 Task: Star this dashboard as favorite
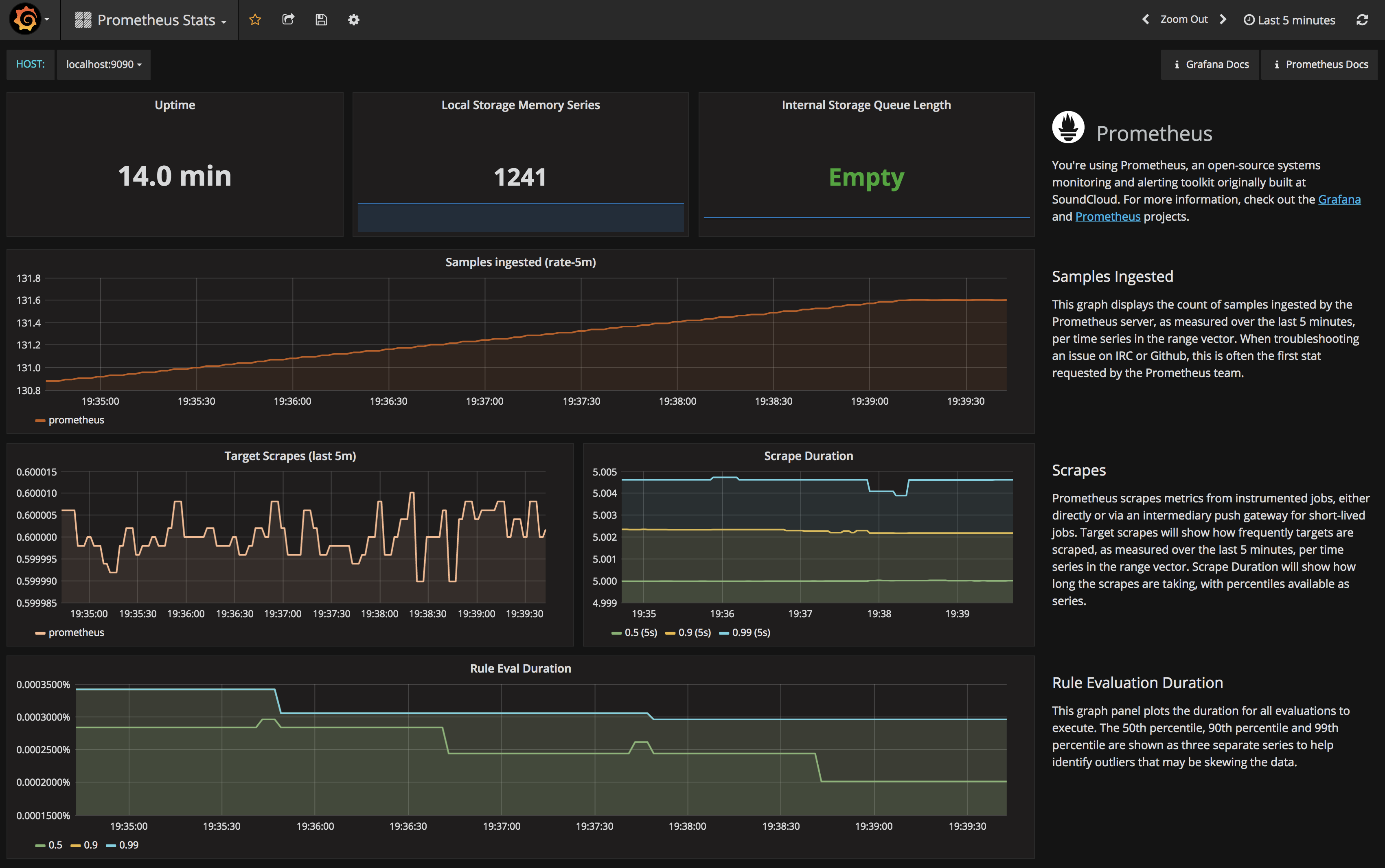pos(255,20)
